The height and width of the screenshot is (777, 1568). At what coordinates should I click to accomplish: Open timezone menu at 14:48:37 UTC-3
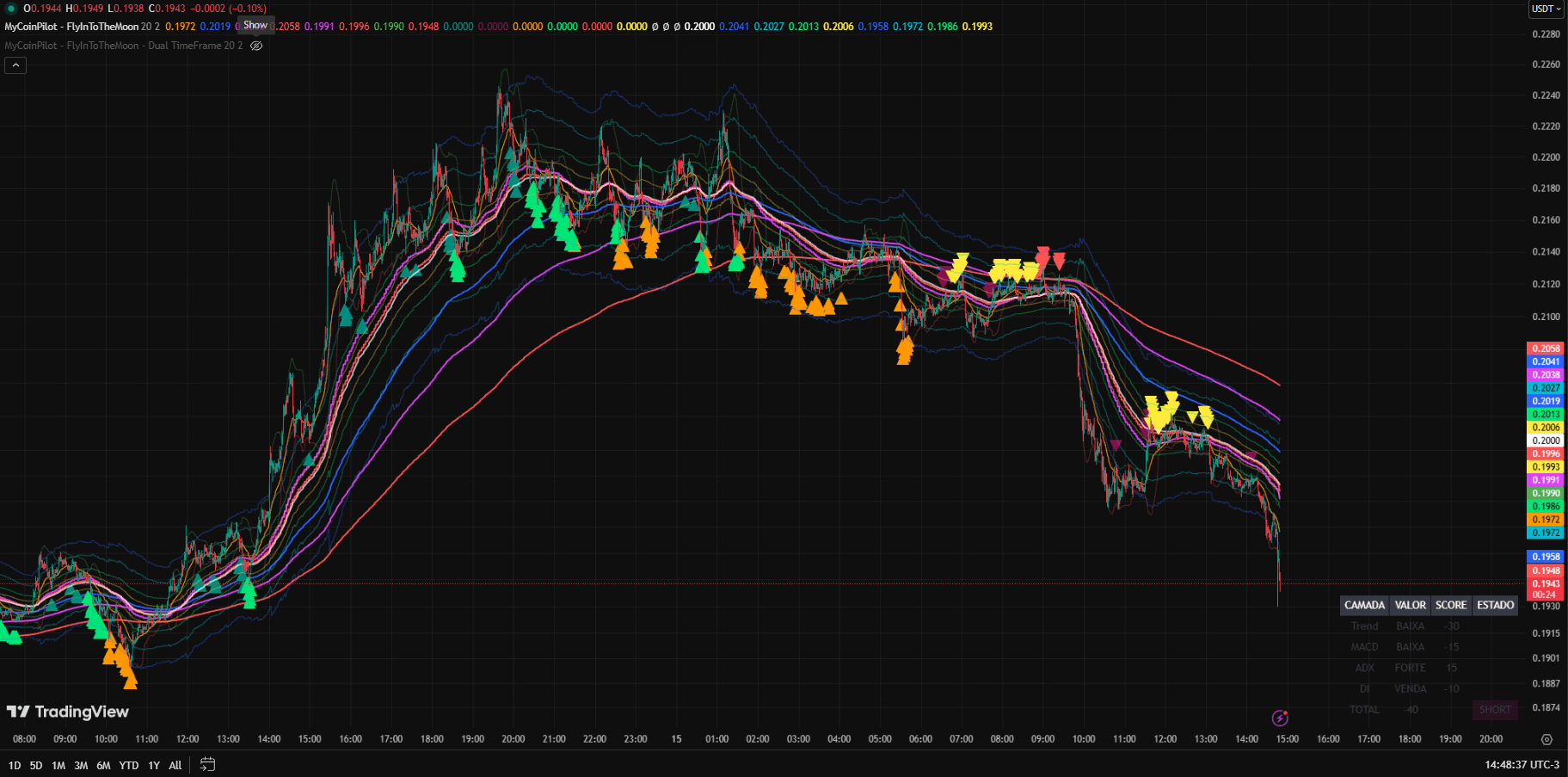coord(1522,764)
